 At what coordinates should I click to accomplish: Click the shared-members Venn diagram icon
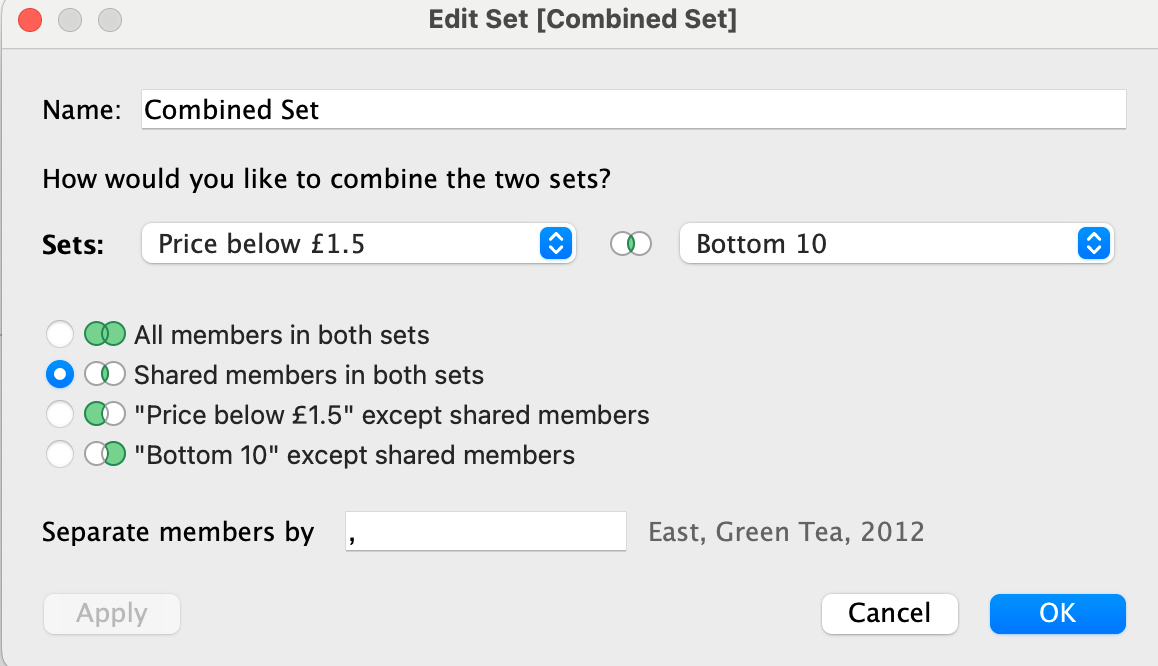105,374
